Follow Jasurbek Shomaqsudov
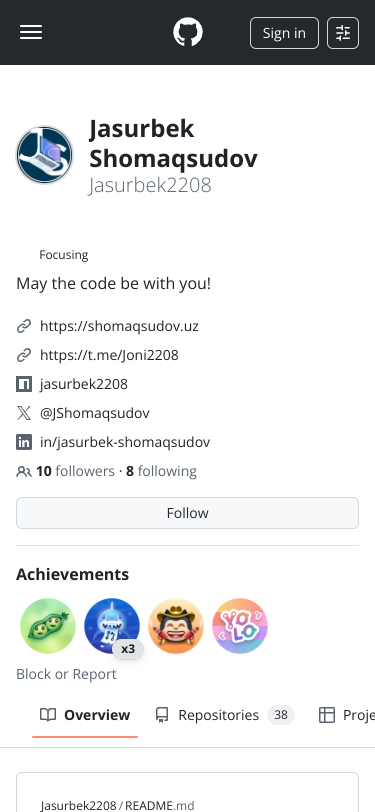 (x=188, y=513)
